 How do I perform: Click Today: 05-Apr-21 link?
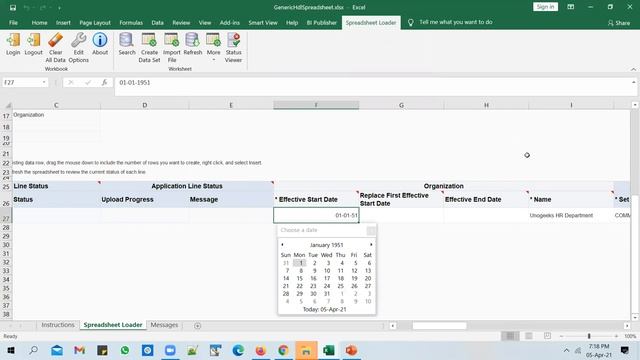[x=324, y=309]
